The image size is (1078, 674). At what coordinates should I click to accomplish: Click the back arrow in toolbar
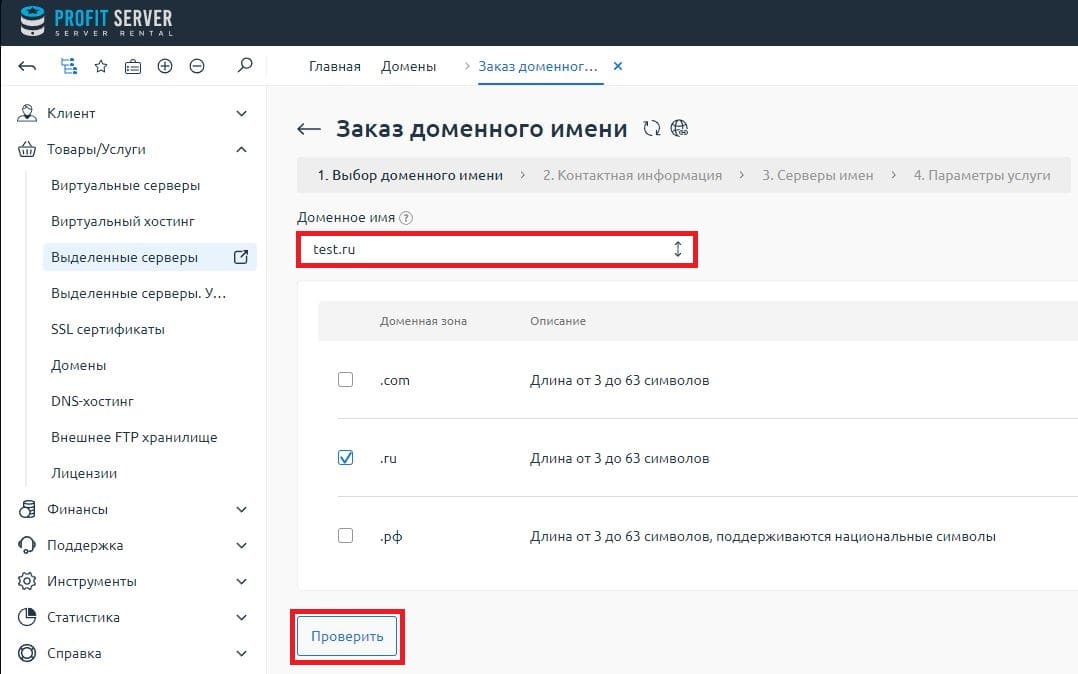coord(28,66)
